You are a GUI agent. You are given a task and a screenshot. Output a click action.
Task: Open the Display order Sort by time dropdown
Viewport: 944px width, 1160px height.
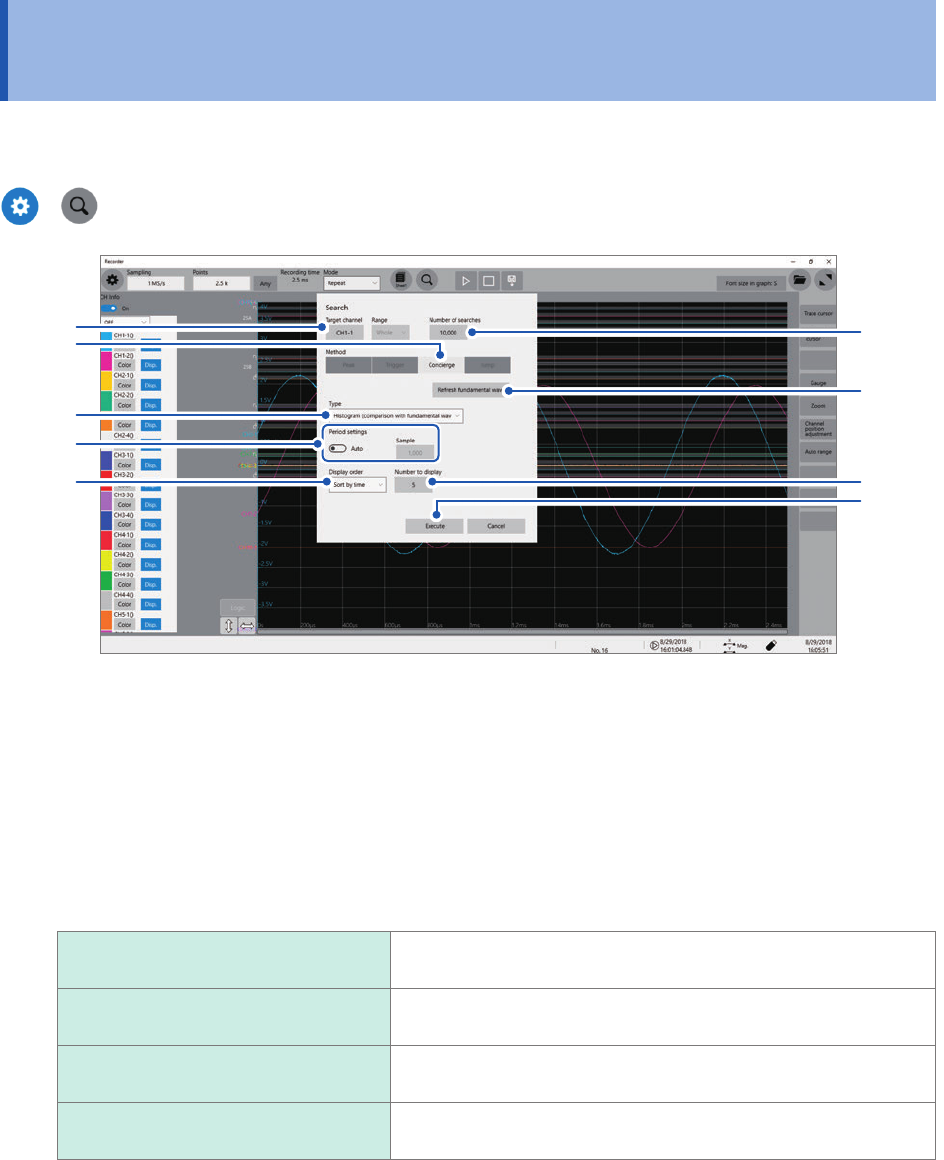358,485
